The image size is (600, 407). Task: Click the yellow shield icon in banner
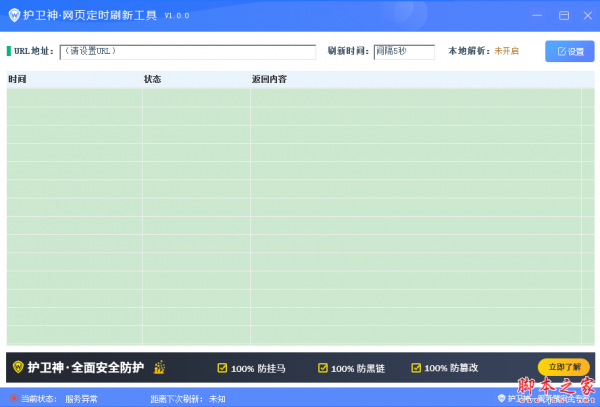(x=18, y=367)
